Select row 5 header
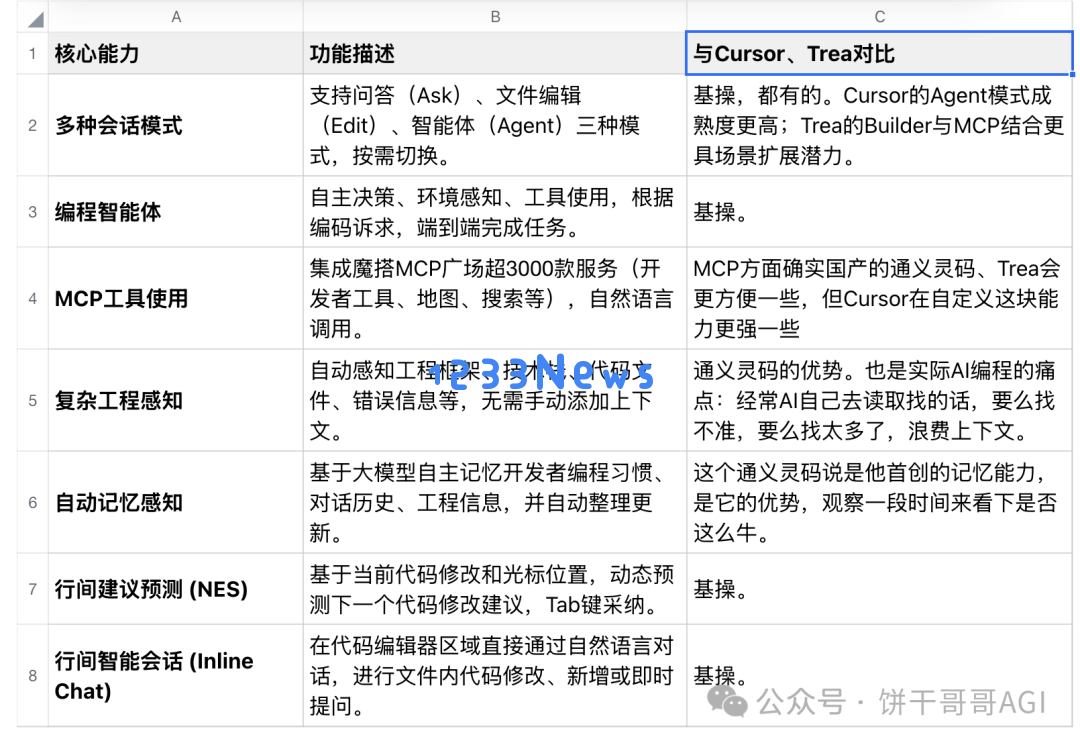 click(32, 401)
